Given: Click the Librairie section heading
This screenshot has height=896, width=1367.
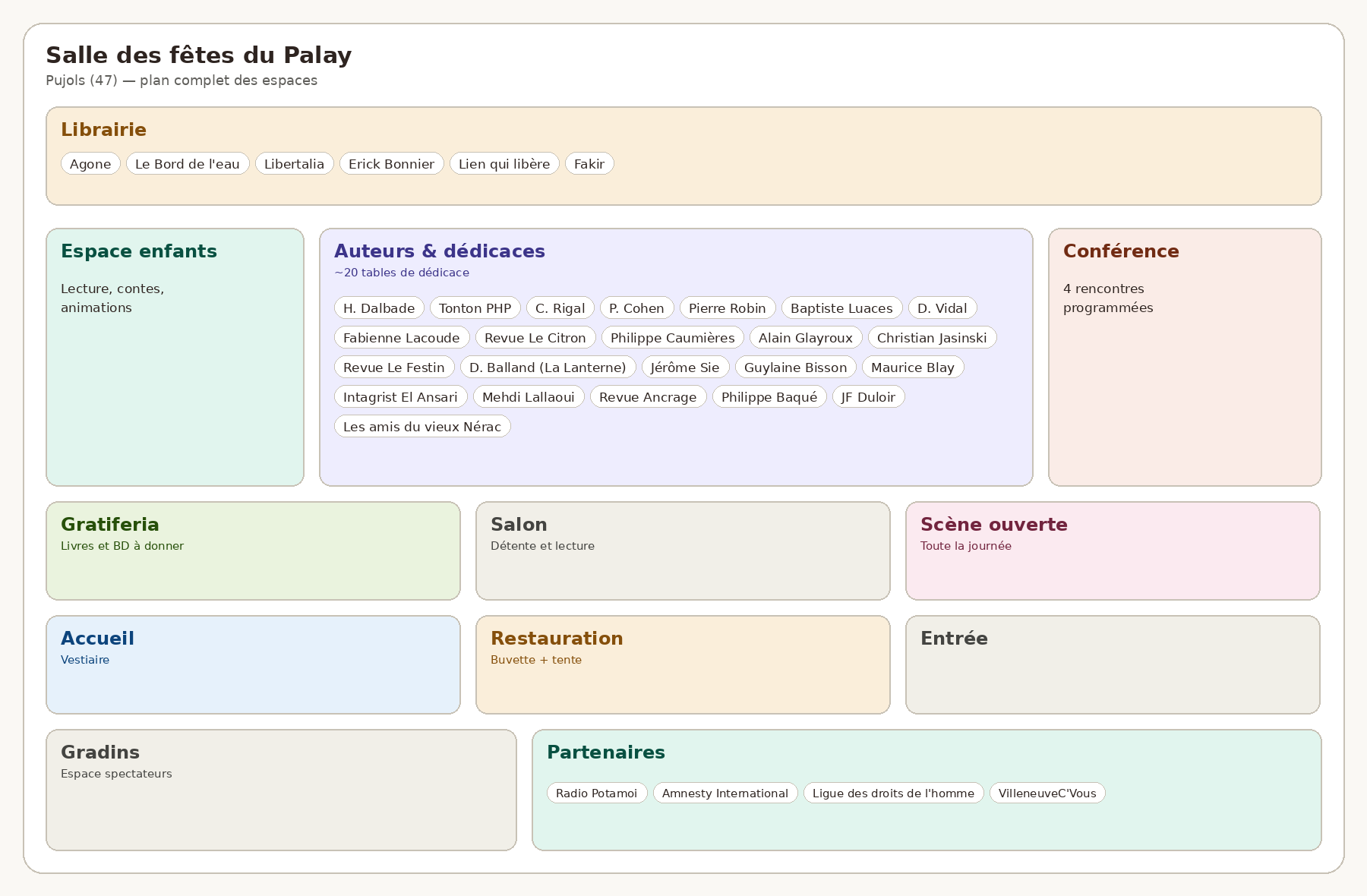Looking at the screenshot, I should [x=103, y=130].
